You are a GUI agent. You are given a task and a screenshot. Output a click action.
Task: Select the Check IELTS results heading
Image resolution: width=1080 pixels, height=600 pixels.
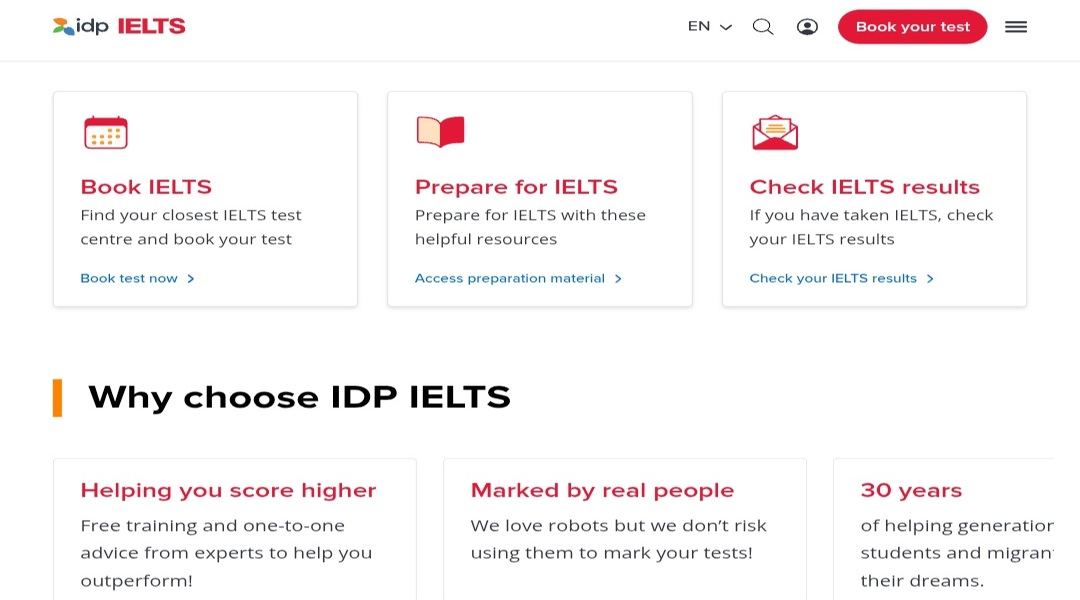(x=864, y=187)
